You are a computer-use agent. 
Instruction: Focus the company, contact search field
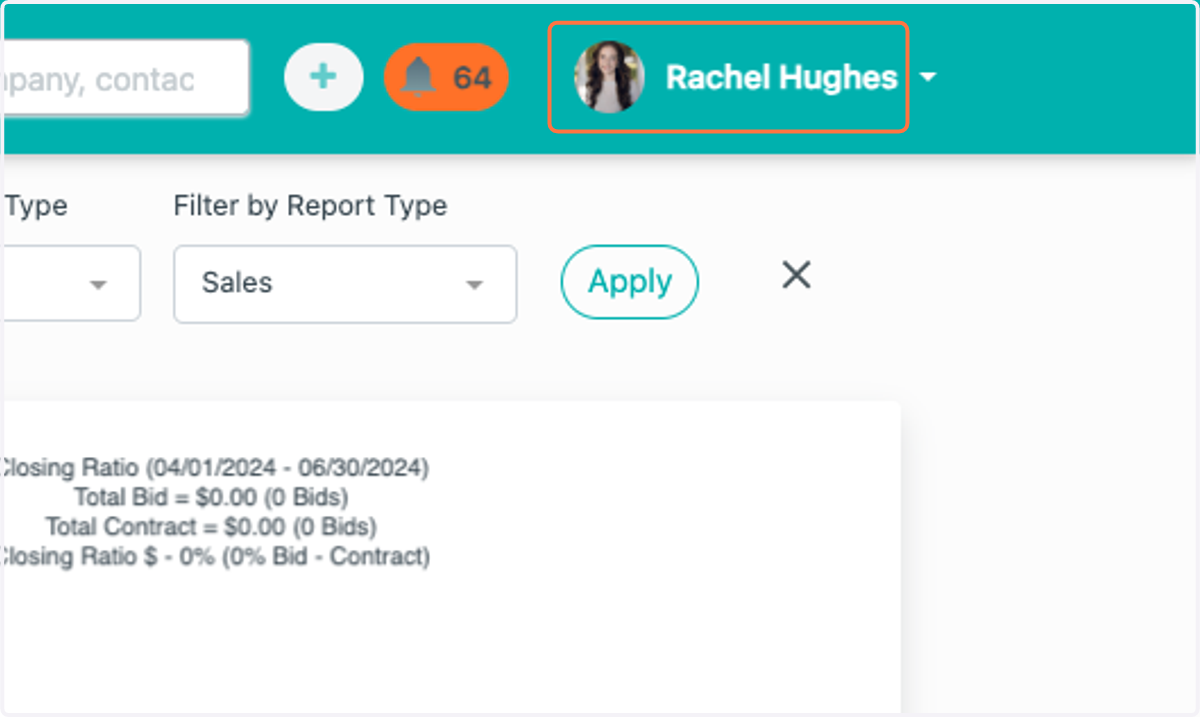125,78
